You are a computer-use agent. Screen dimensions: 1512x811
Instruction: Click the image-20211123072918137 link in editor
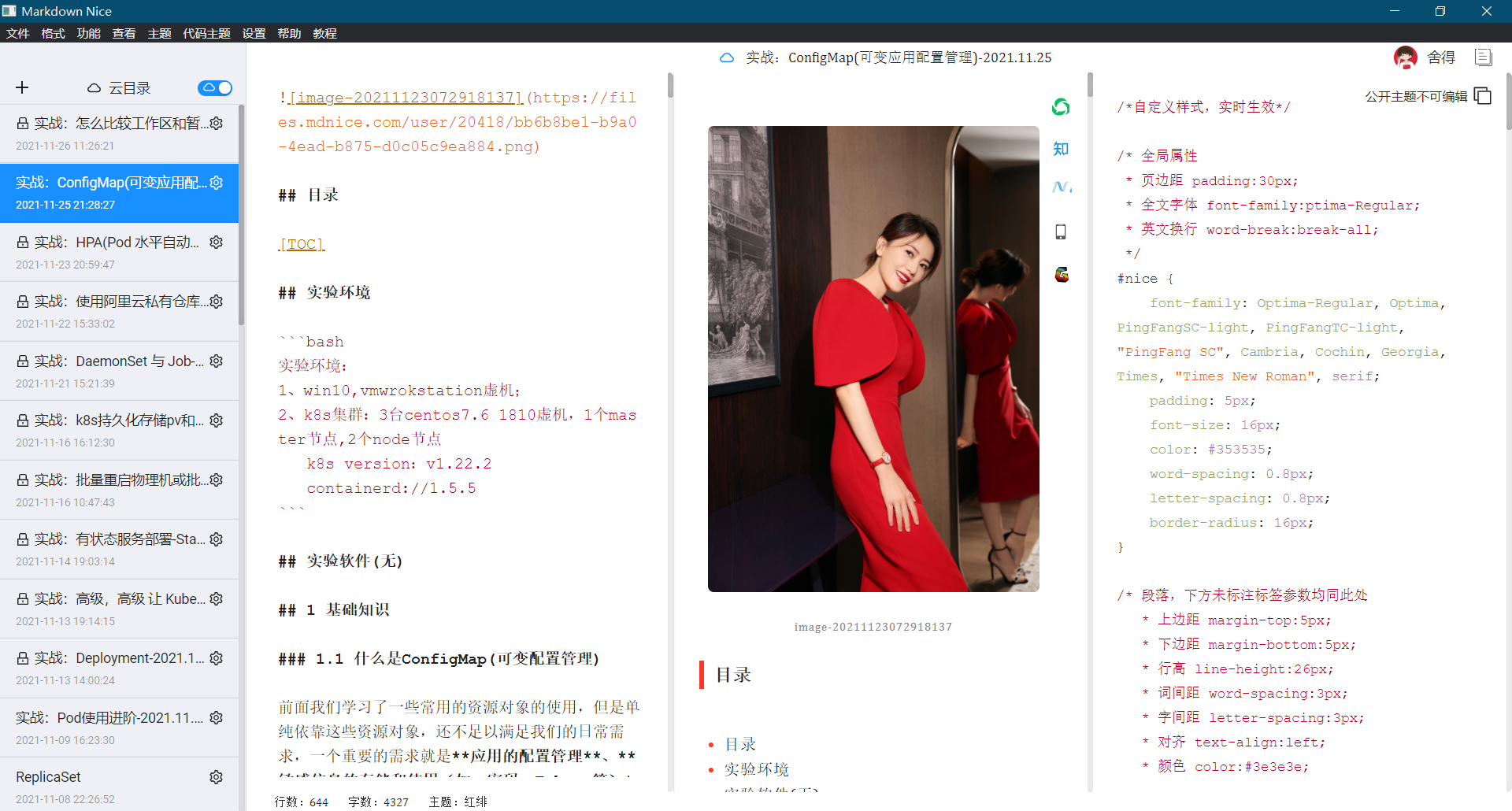pyautogui.click(x=406, y=98)
